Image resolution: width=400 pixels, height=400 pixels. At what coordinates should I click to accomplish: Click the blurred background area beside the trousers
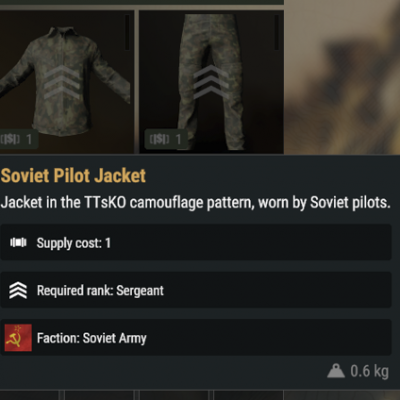tap(342, 77)
